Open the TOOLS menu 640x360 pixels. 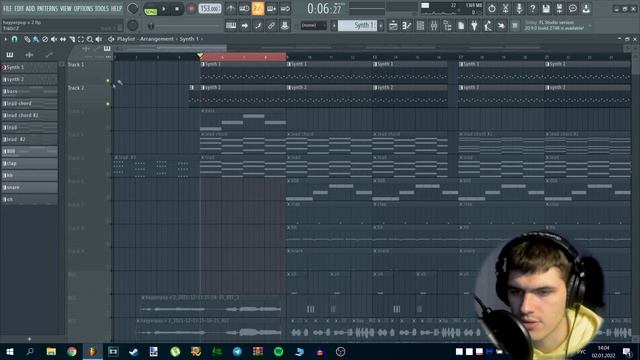[102, 8]
